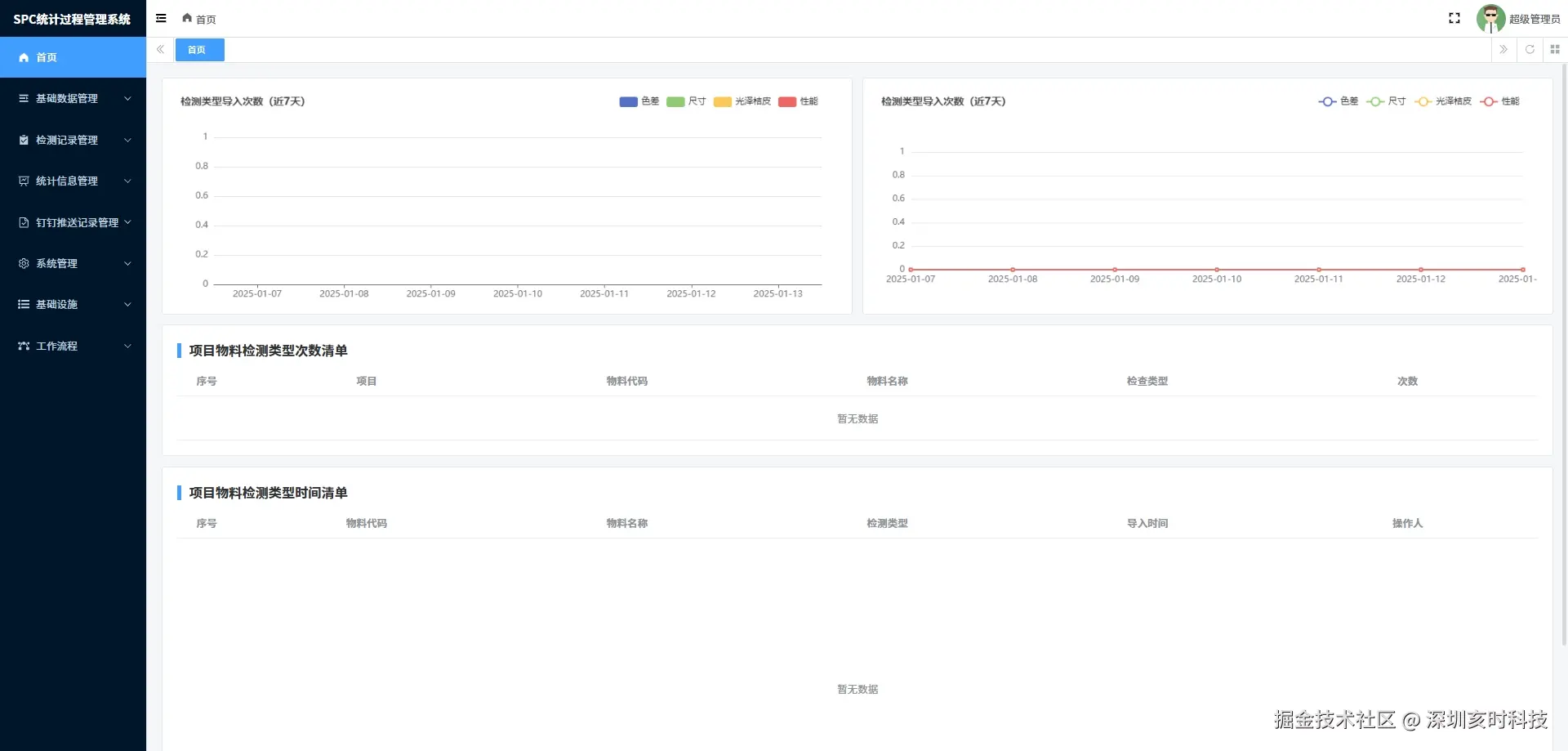Expand the 统计信息管理 menu chevron
Screen dimensions: 1568x751
127,181
